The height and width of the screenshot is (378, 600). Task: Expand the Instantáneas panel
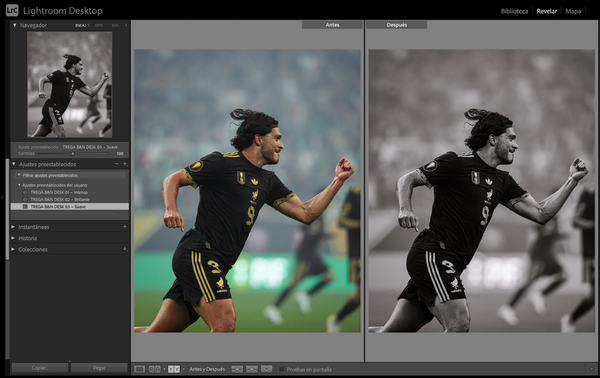pos(13,227)
